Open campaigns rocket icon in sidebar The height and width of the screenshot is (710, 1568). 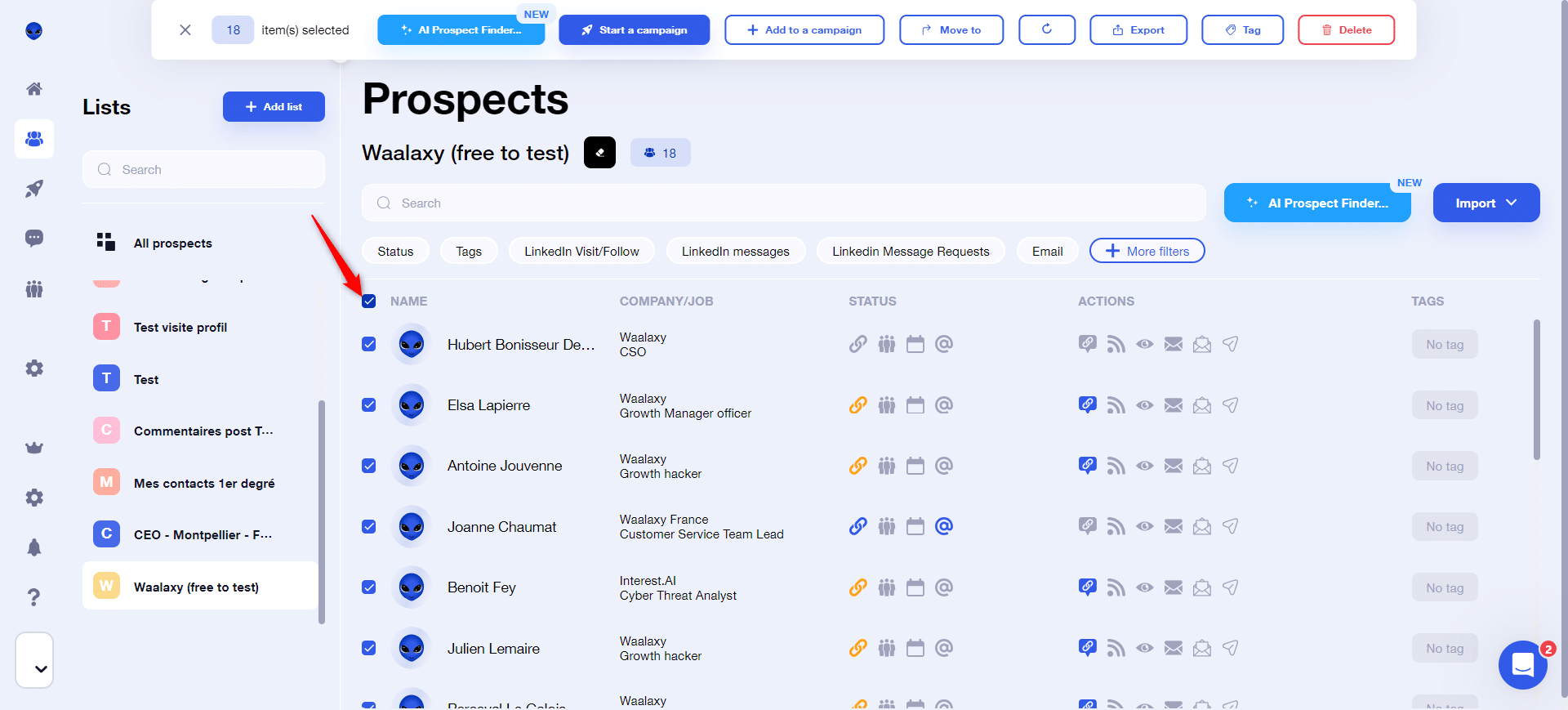tap(34, 189)
